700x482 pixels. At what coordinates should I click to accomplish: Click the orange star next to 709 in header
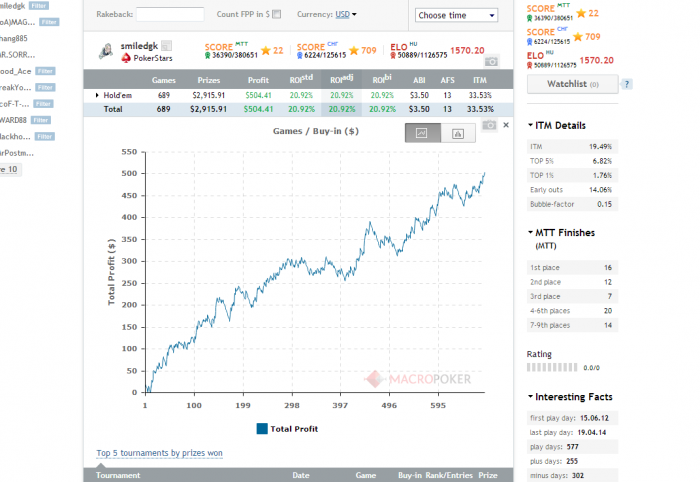coord(354,50)
